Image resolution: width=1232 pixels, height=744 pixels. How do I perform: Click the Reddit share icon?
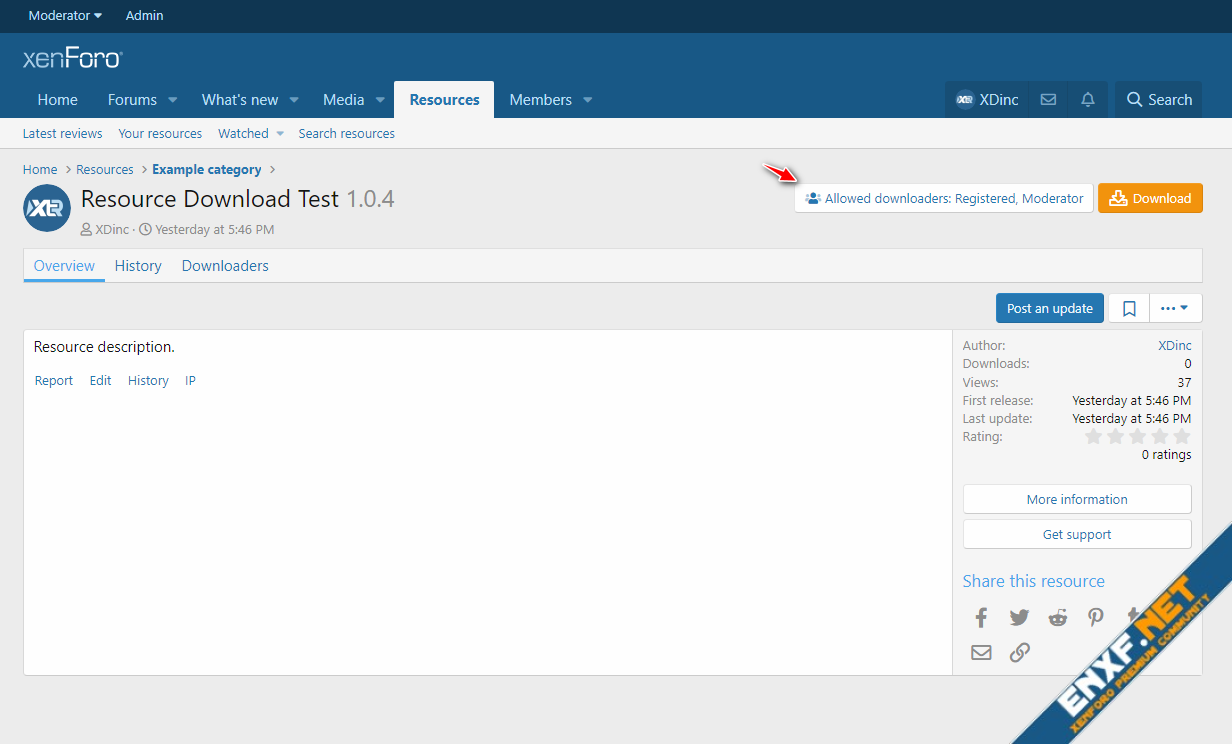(1057, 617)
